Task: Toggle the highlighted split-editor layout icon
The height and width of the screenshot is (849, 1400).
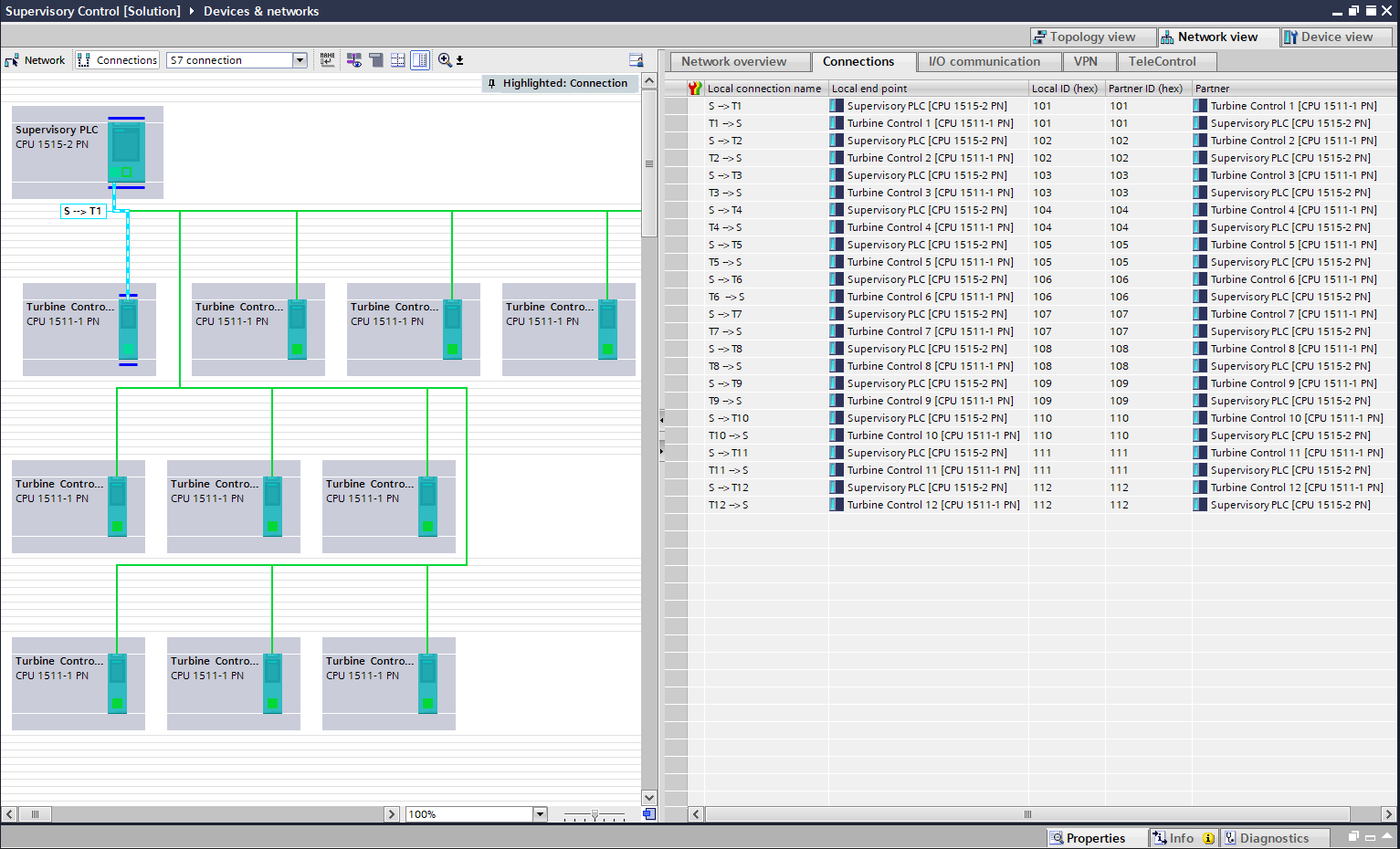Action: click(420, 60)
